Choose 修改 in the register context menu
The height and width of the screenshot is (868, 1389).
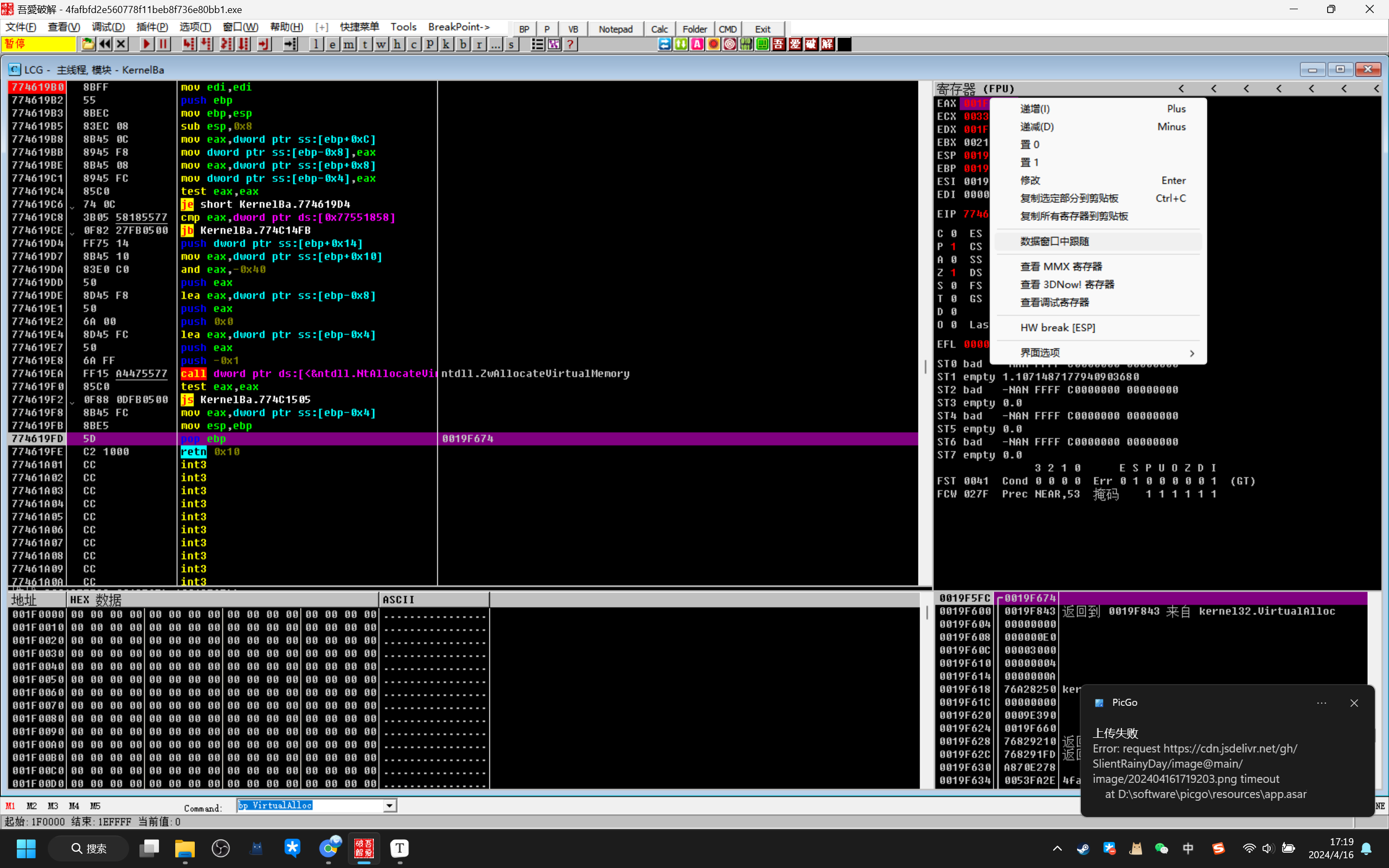[1098, 180]
